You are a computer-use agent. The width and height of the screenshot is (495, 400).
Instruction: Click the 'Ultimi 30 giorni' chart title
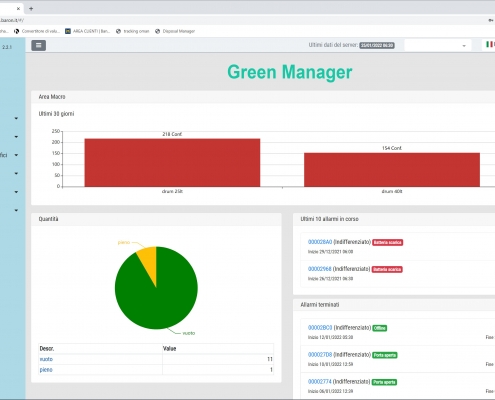point(56,114)
